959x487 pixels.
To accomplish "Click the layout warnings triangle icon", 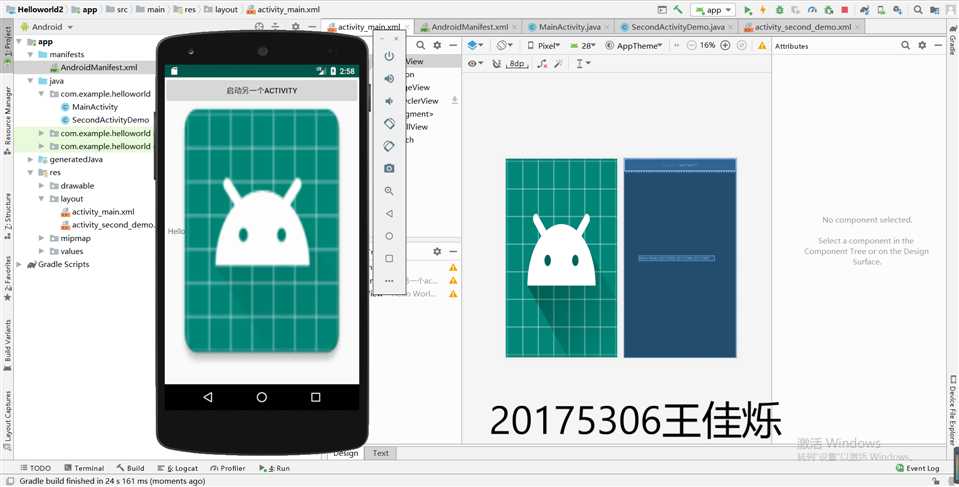I will [762, 45].
